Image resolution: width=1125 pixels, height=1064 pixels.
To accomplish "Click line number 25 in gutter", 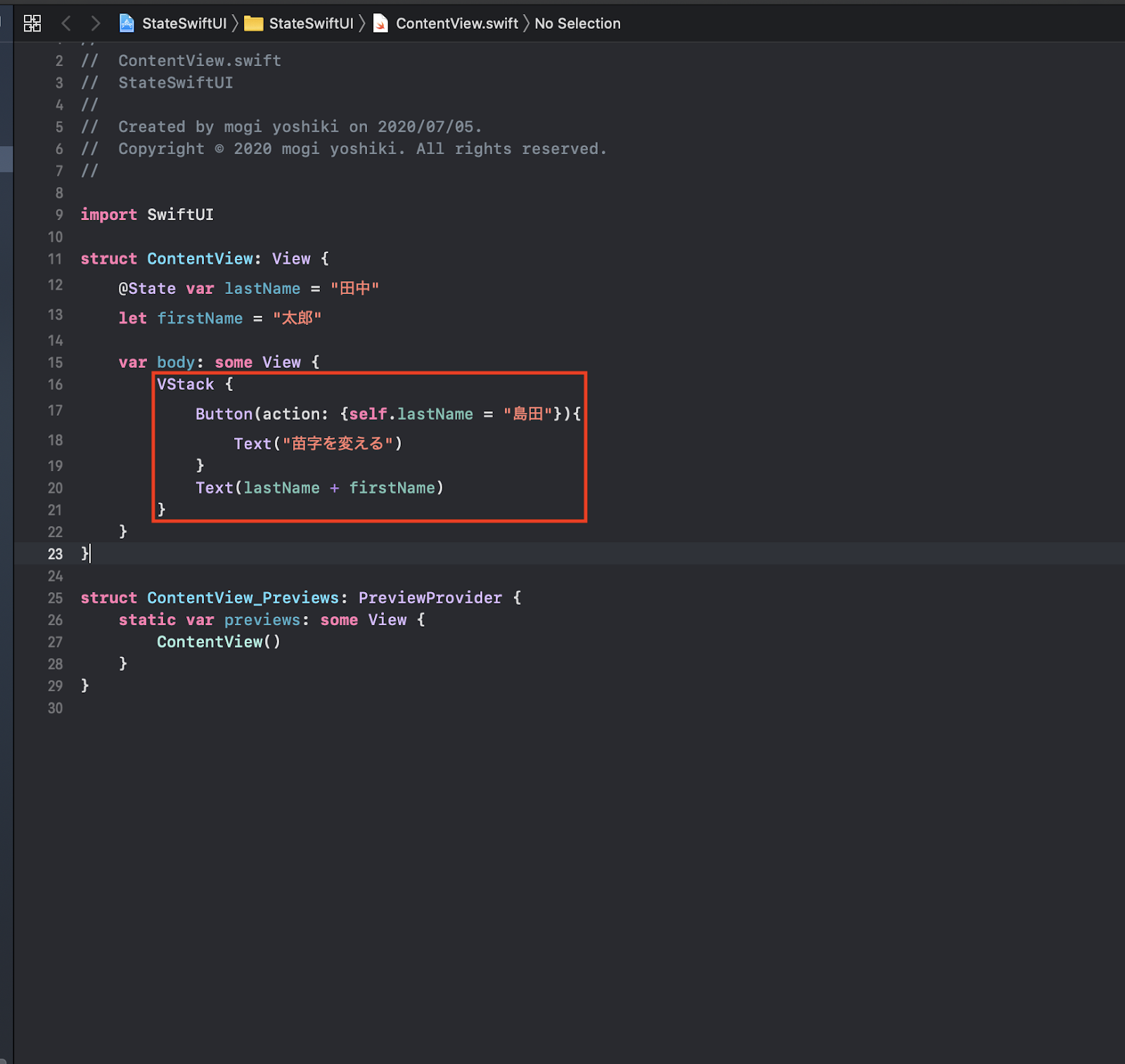I will tap(55, 598).
